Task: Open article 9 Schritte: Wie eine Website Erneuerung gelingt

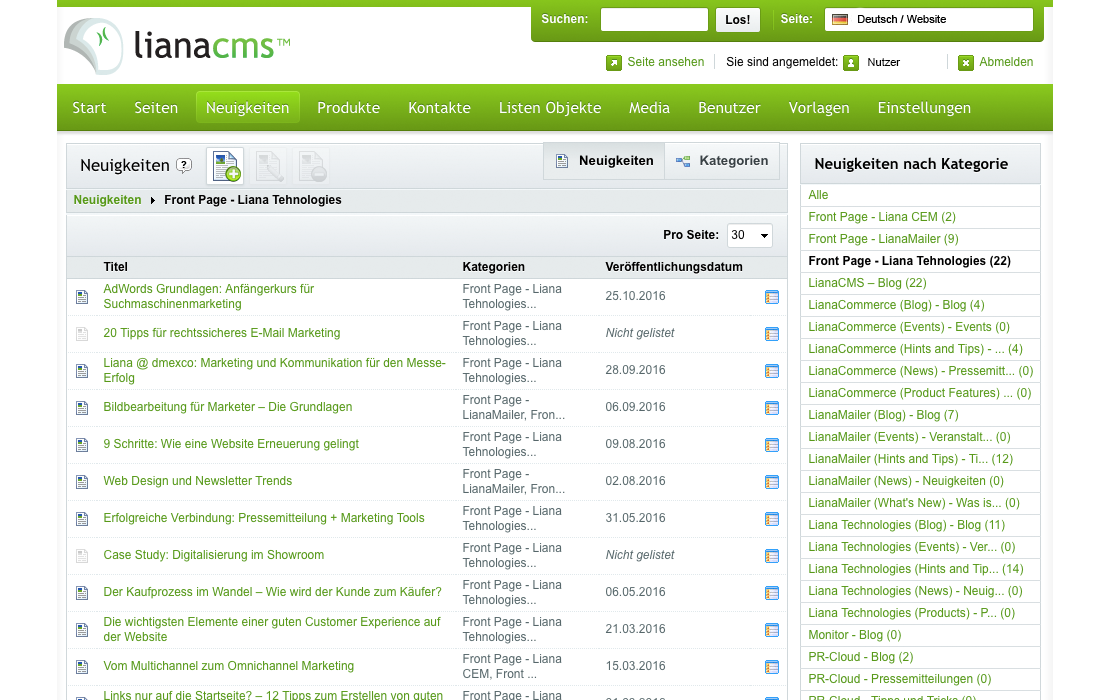Action: (x=231, y=444)
